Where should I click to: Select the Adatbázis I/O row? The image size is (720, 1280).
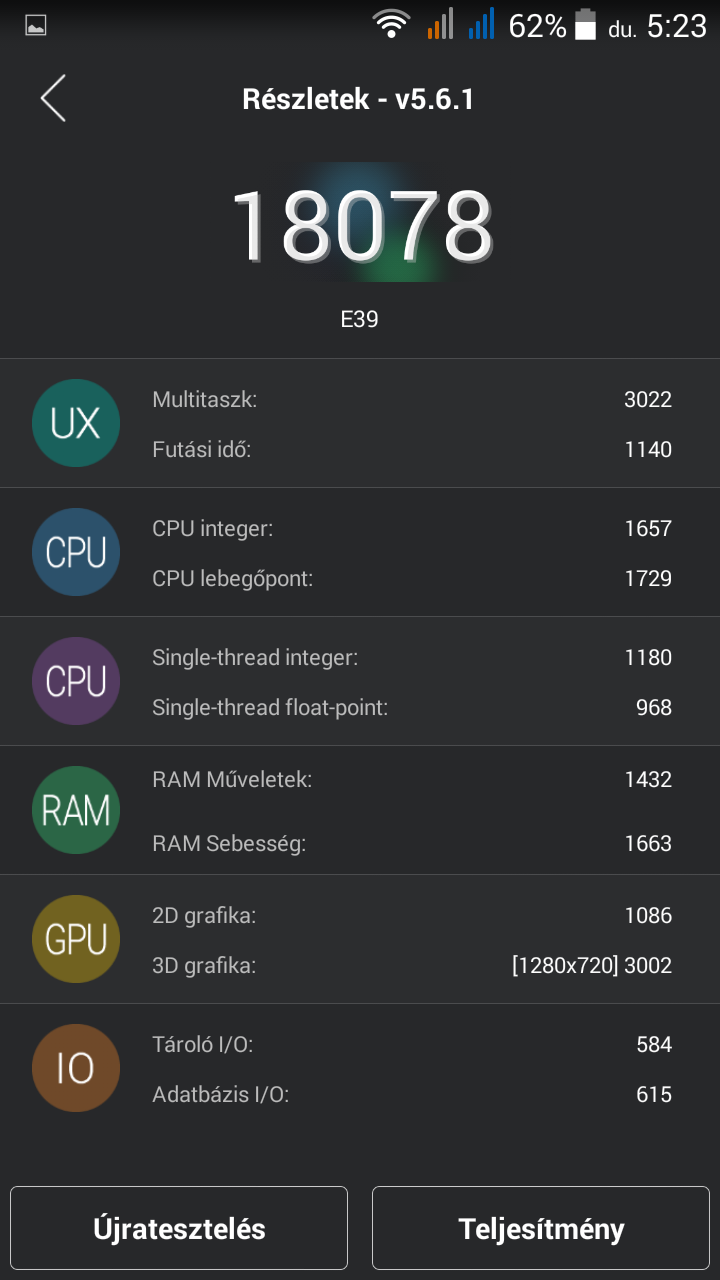[x=411, y=1094]
